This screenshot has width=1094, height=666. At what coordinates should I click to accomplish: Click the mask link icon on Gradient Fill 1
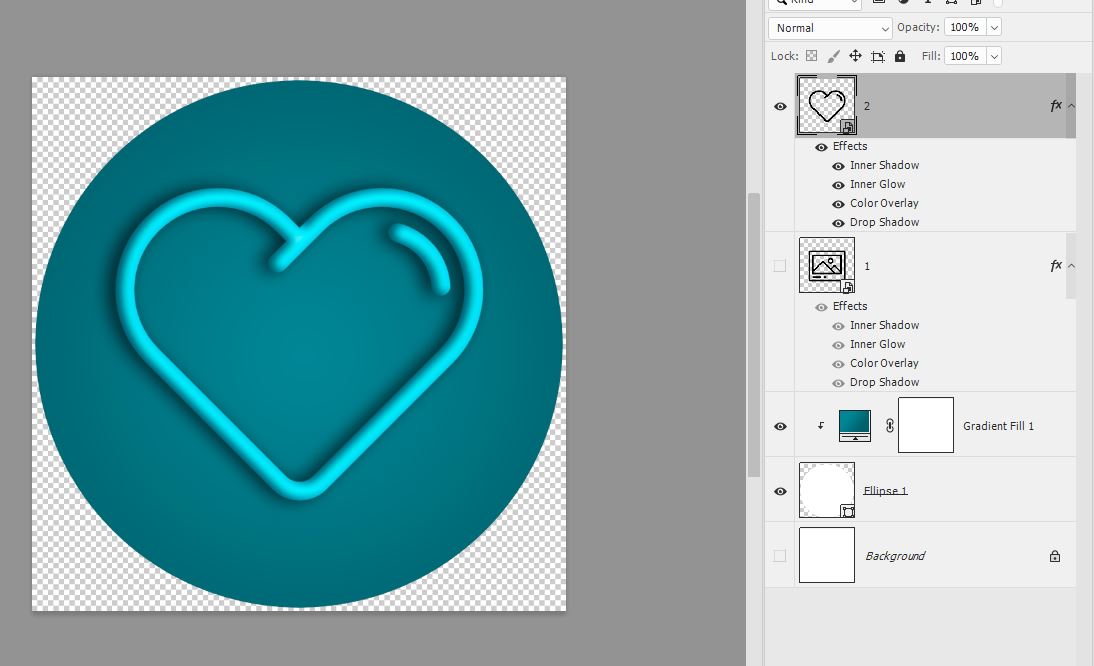tap(889, 425)
